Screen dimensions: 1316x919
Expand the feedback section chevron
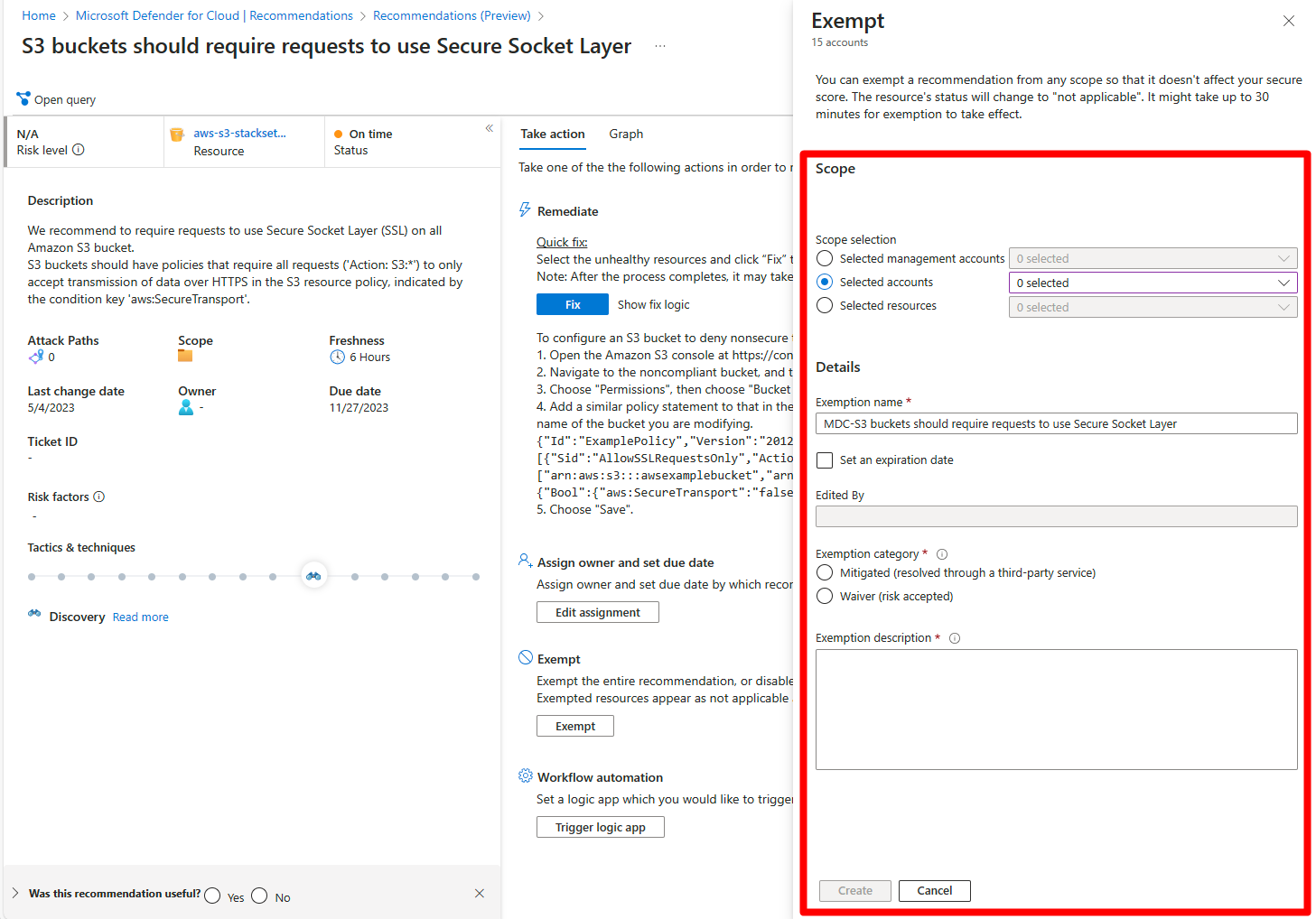(15, 893)
